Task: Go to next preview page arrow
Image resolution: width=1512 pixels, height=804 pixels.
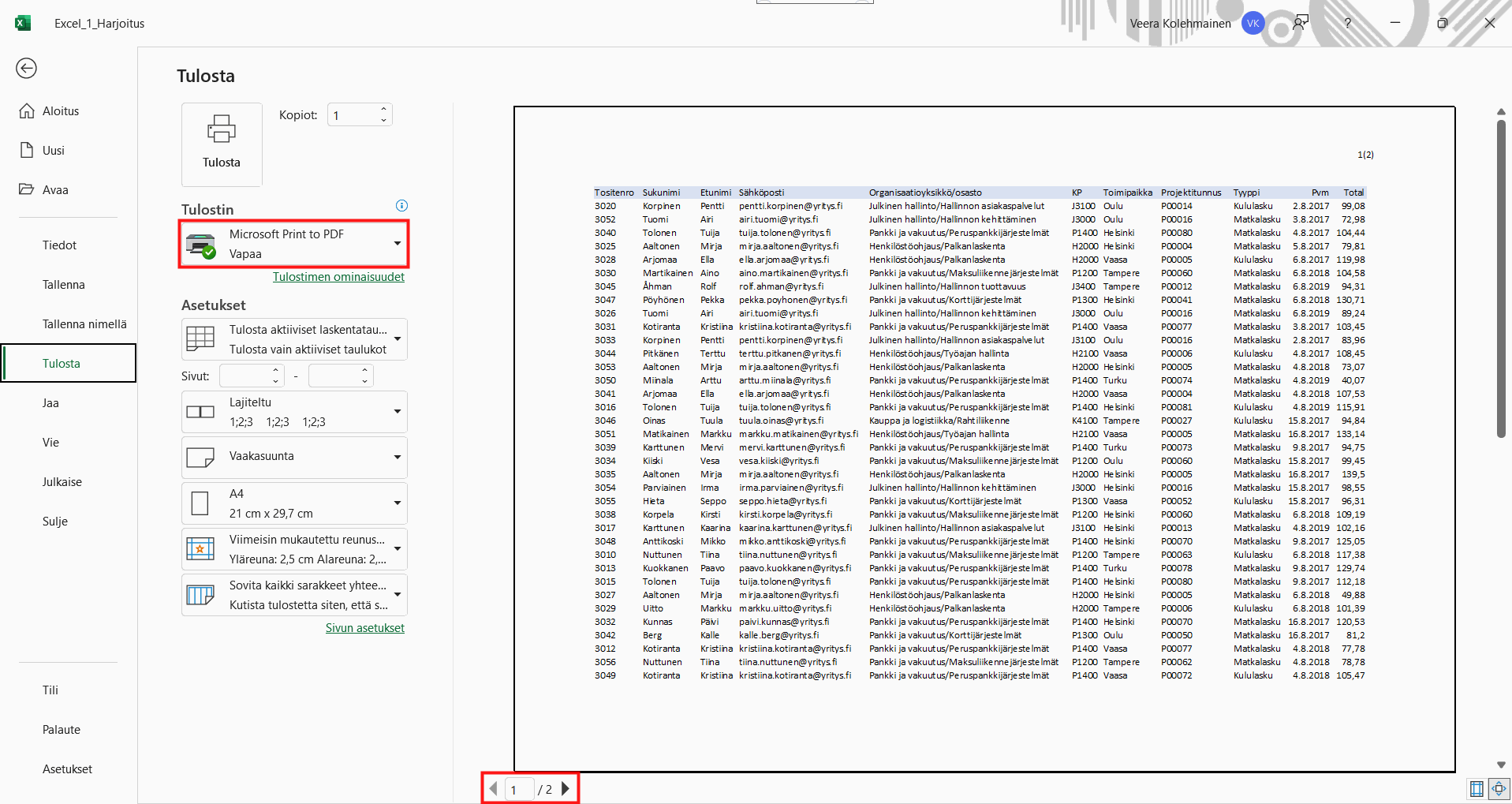Action: tap(566, 788)
